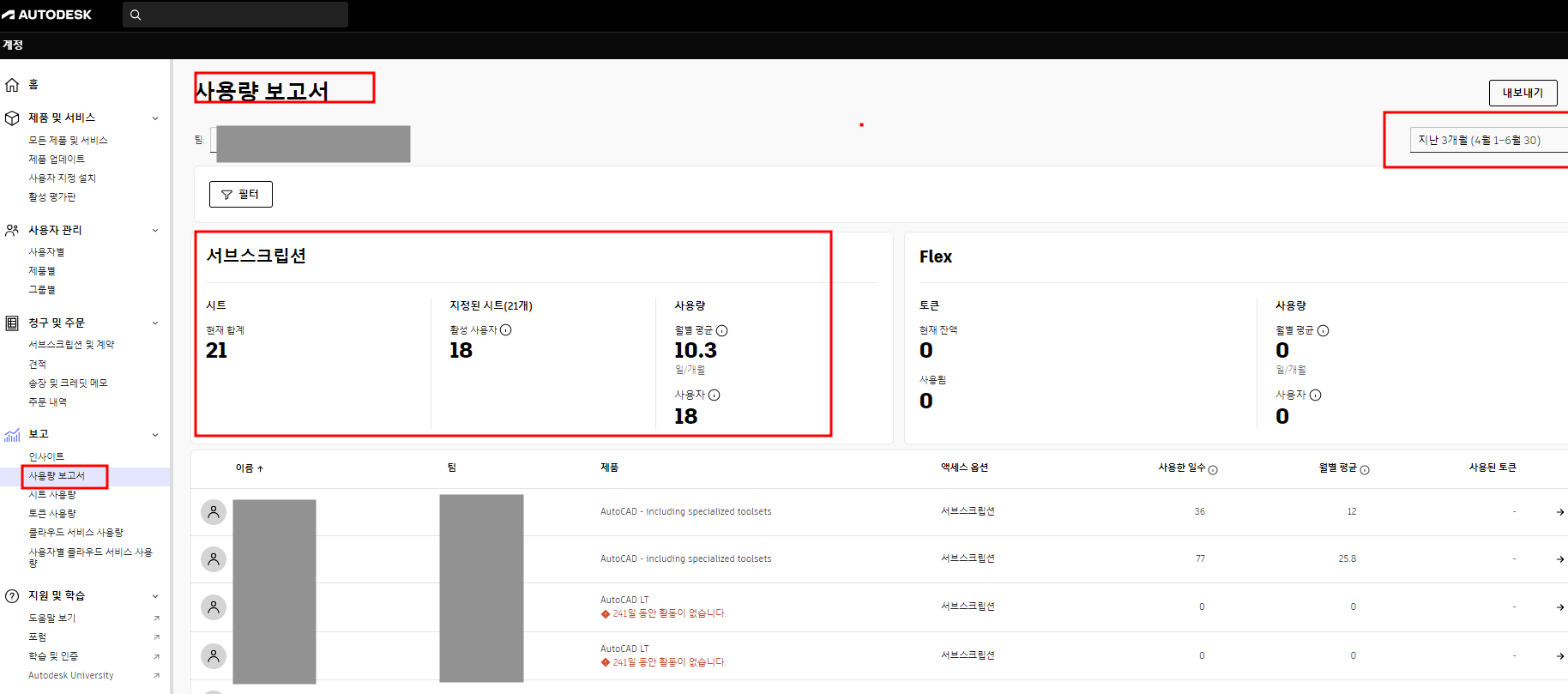
Task: Click the 필터 filter button
Action: pos(241,195)
